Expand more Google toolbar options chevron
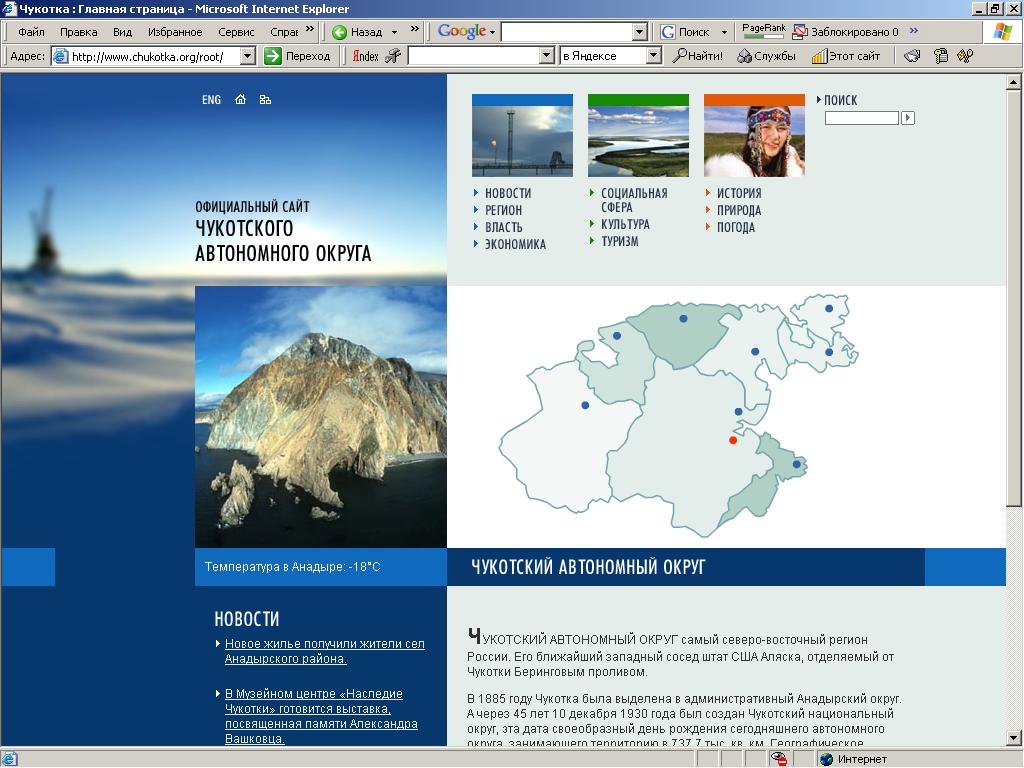1024x768 pixels. point(914,30)
